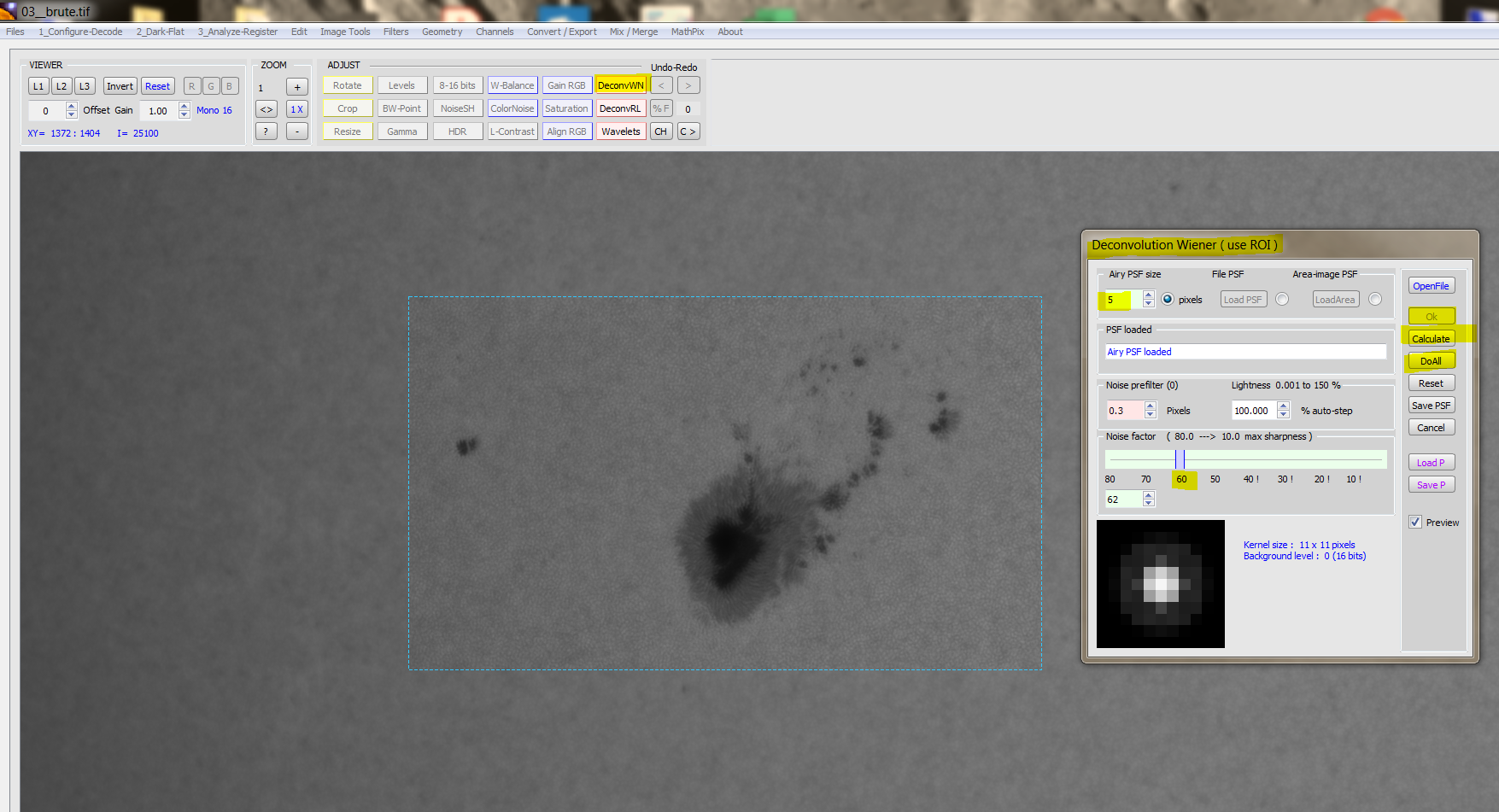Open the HDR tool

pyautogui.click(x=458, y=131)
